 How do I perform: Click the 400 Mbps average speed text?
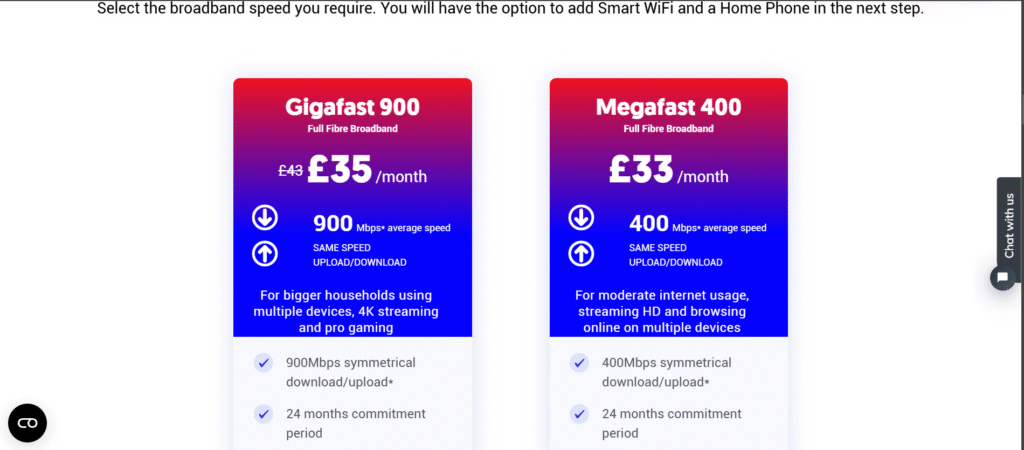pos(697,225)
